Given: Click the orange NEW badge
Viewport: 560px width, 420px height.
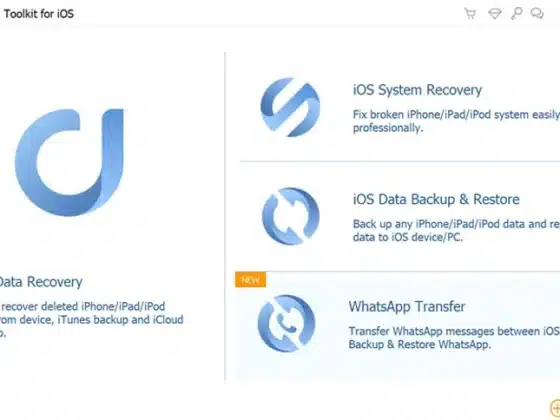Looking at the screenshot, I should click(250, 280).
